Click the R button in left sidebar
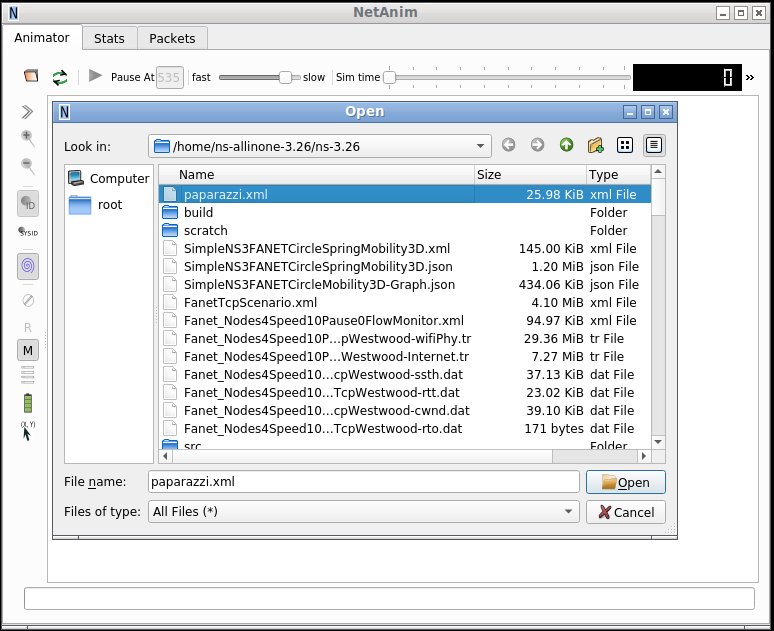The width and height of the screenshot is (774, 631). 28,327
